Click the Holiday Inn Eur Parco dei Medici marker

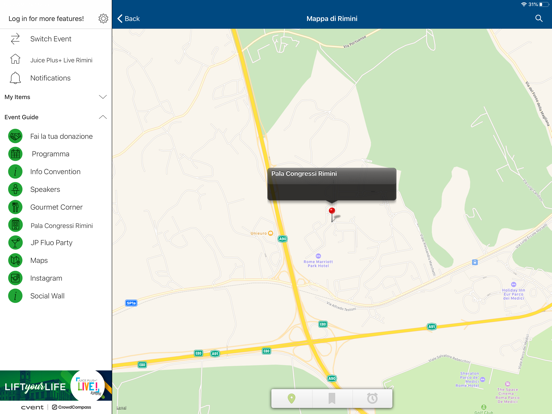click(514, 284)
